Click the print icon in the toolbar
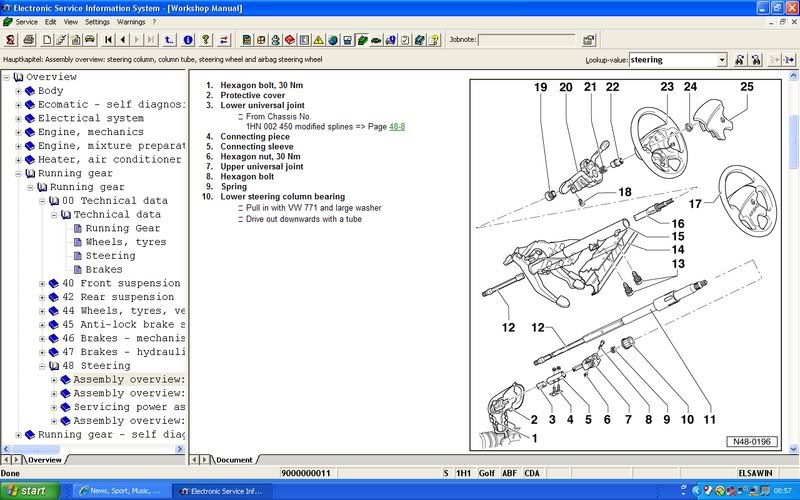Viewport: 800px width, 500px height. [x=29, y=40]
